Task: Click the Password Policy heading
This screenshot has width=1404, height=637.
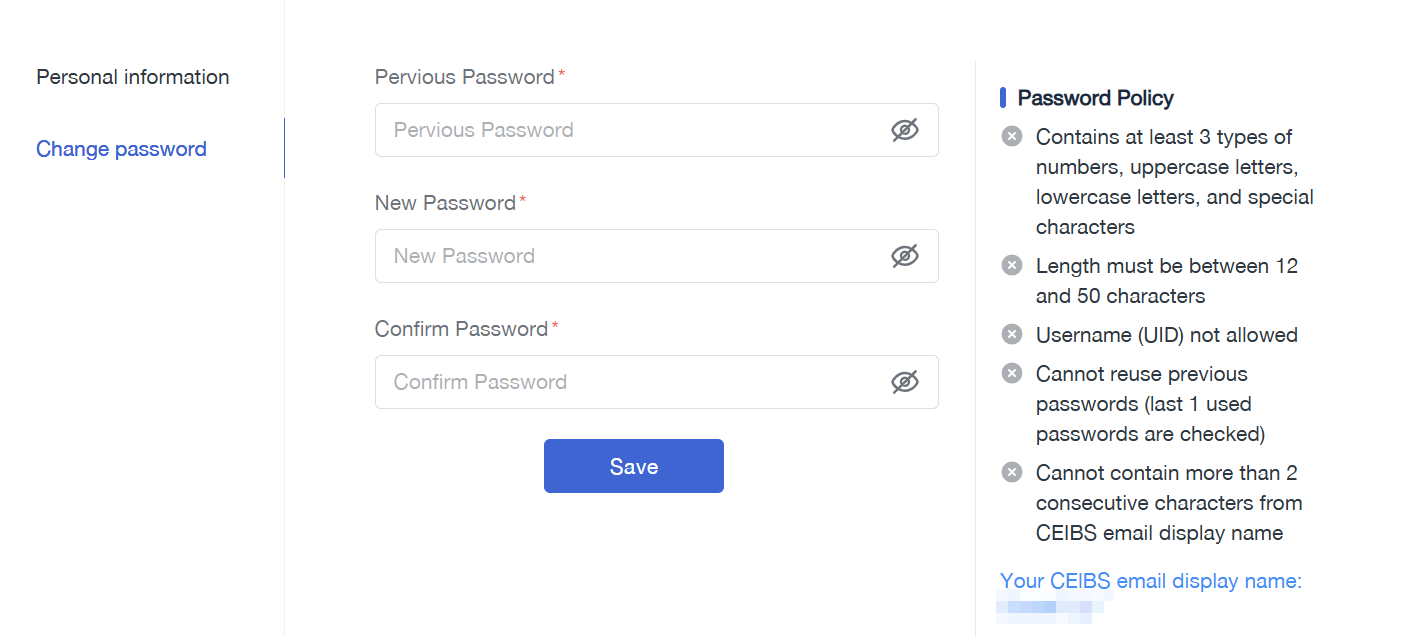Action: 1095,98
